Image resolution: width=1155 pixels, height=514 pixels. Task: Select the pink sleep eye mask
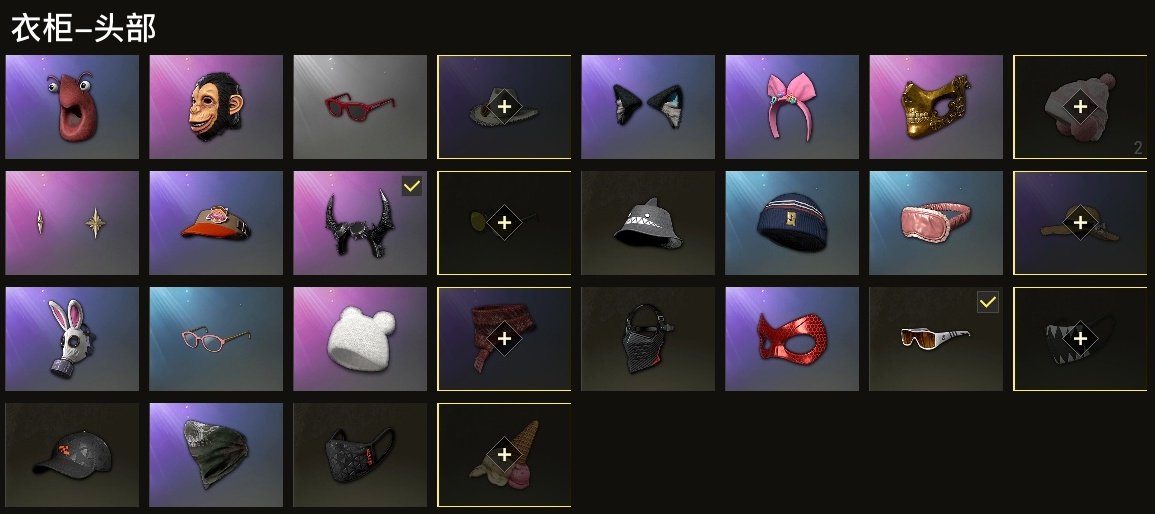pyautogui.click(x=935, y=223)
